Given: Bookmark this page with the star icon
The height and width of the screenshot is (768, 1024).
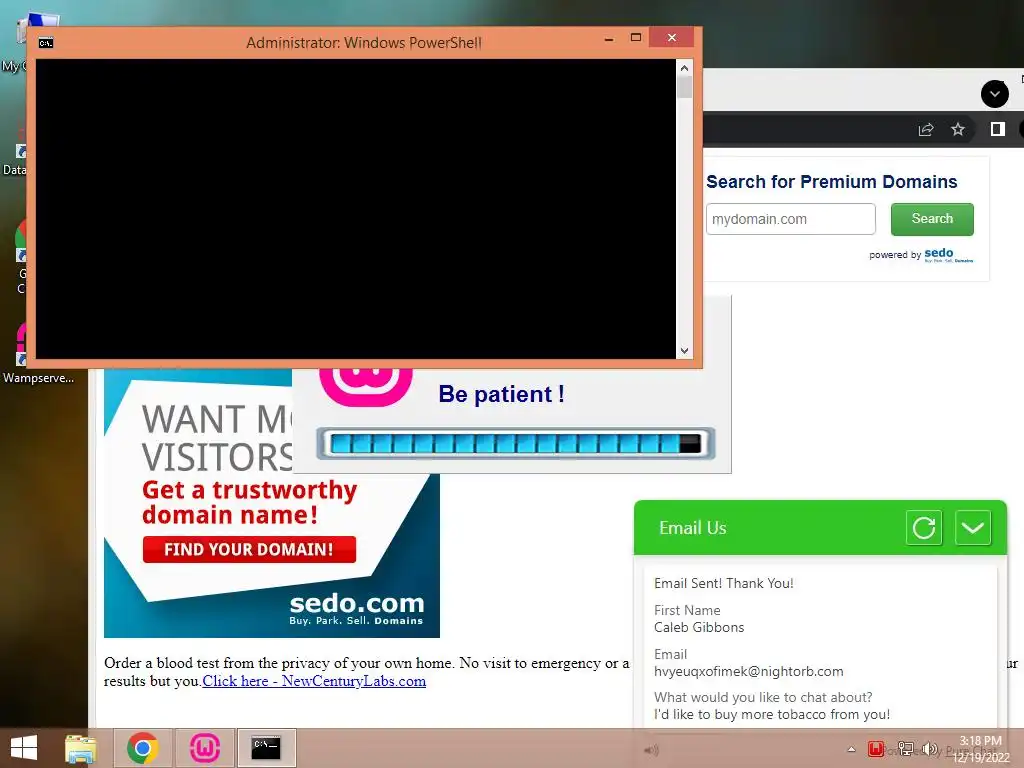Looking at the screenshot, I should 957,129.
